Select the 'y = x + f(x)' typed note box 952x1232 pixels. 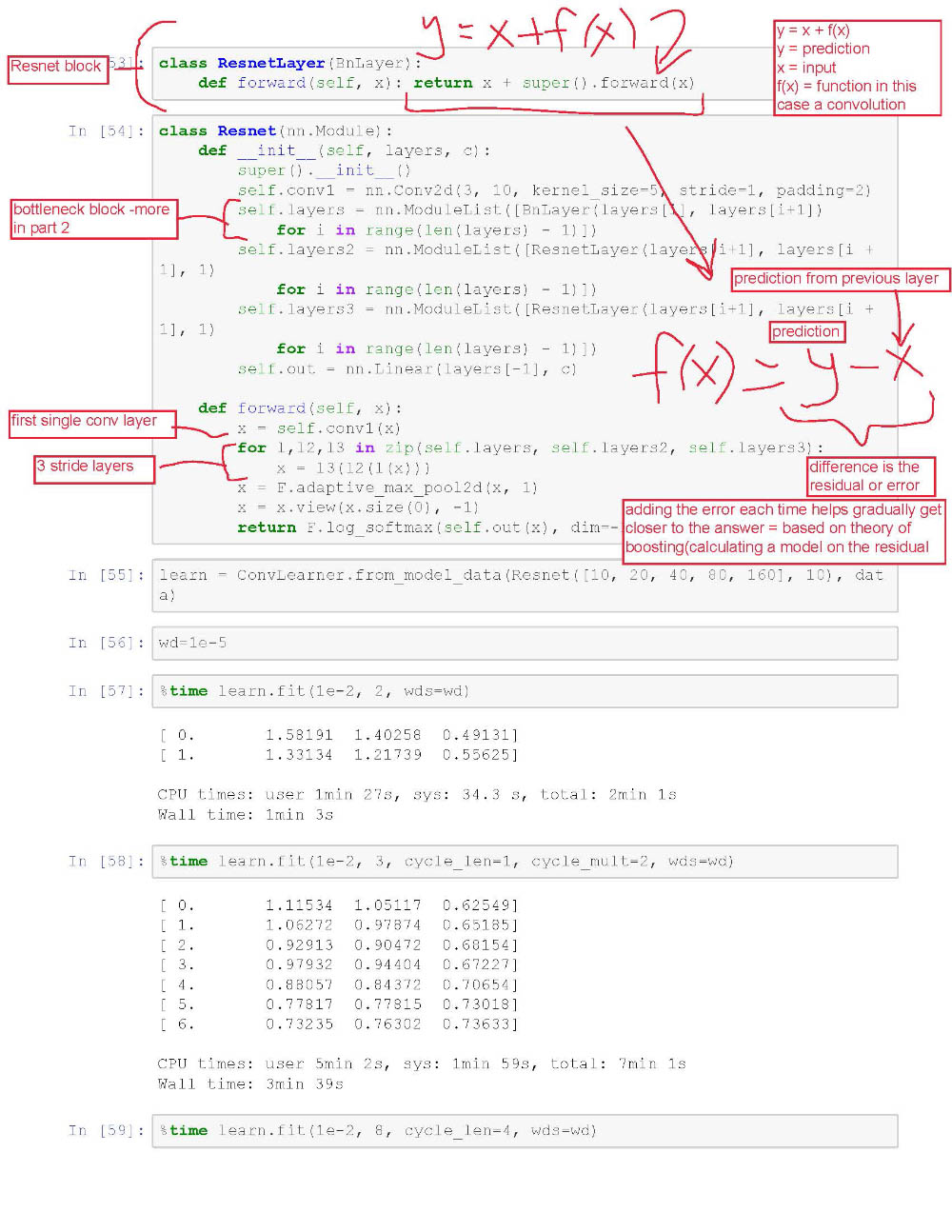[858, 68]
